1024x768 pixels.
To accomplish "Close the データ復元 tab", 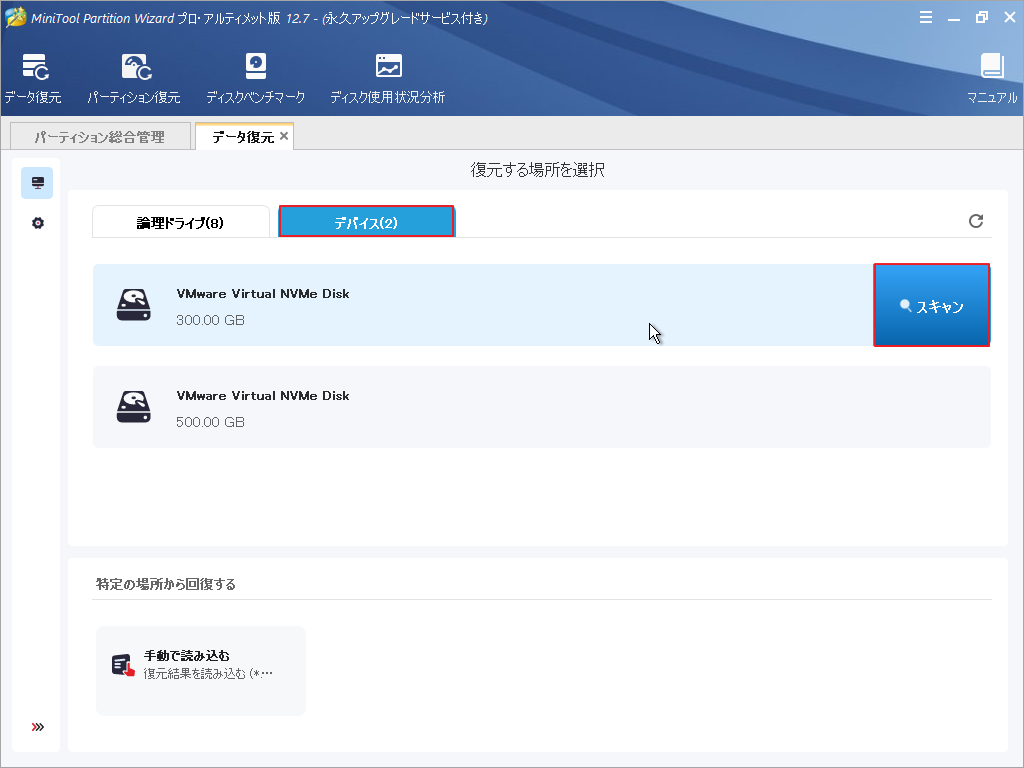I will pyautogui.click(x=284, y=135).
